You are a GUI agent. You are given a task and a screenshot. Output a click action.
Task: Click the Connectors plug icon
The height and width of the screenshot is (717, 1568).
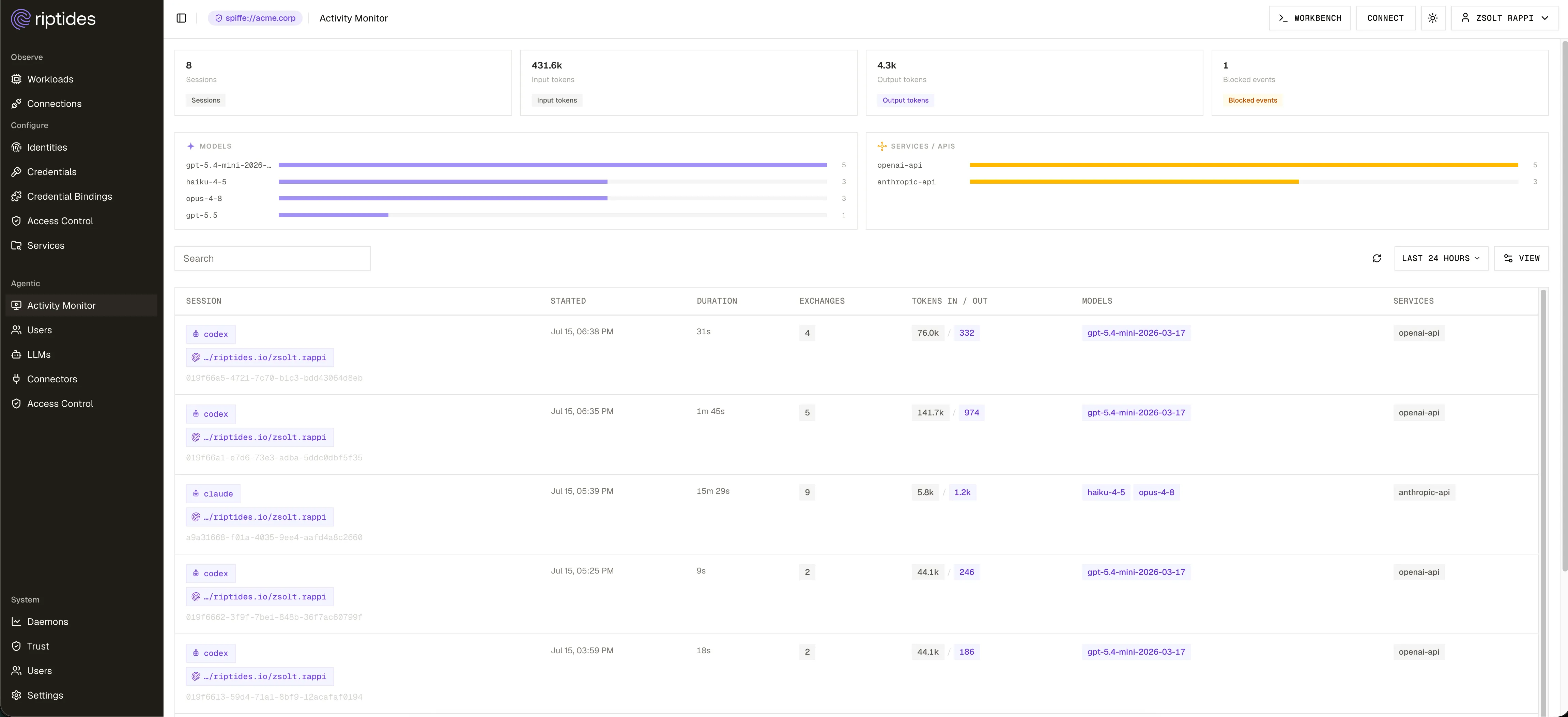[x=16, y=379]
